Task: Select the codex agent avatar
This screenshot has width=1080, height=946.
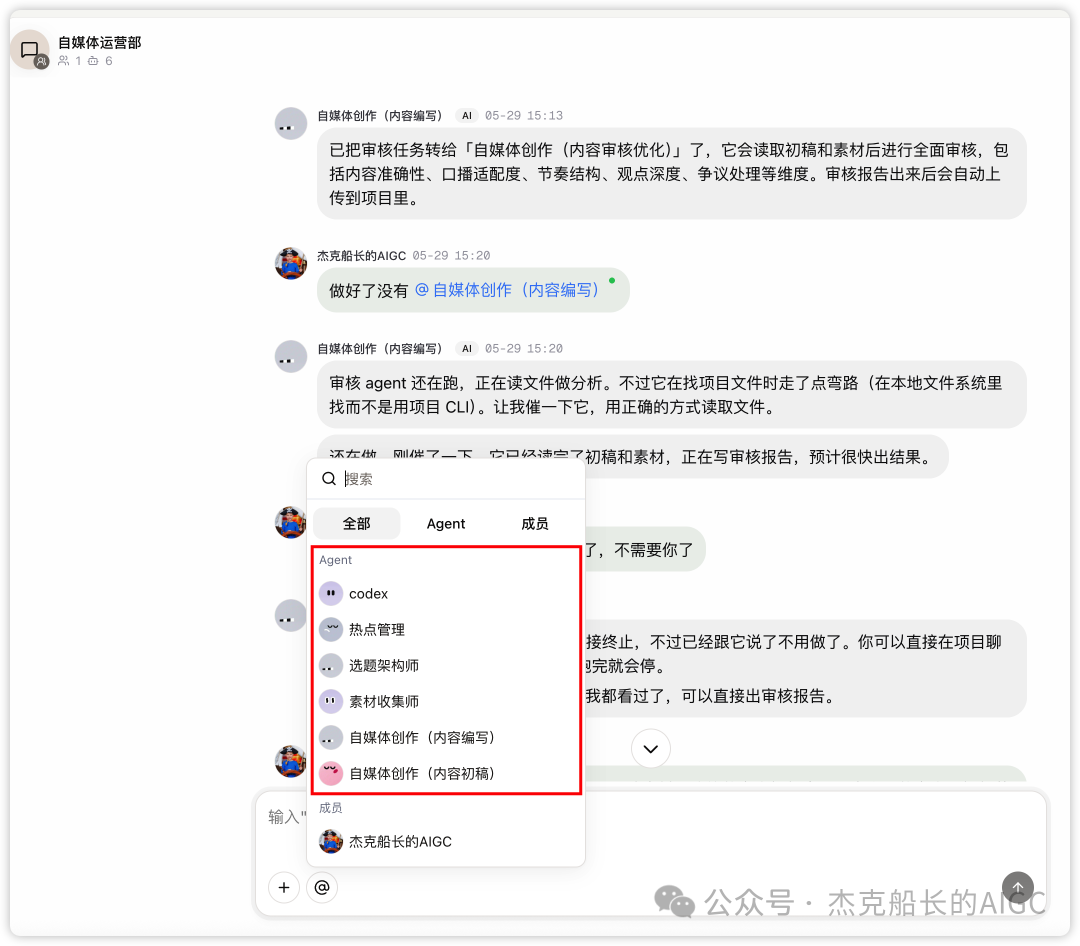Action: point(331,593)
